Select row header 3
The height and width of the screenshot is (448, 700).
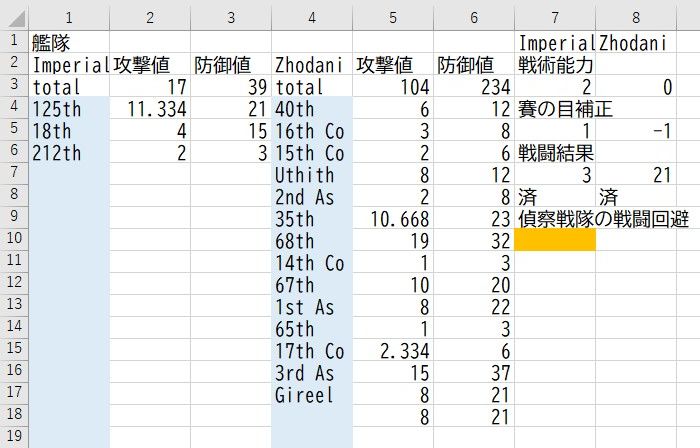click(x=14, y=86)
